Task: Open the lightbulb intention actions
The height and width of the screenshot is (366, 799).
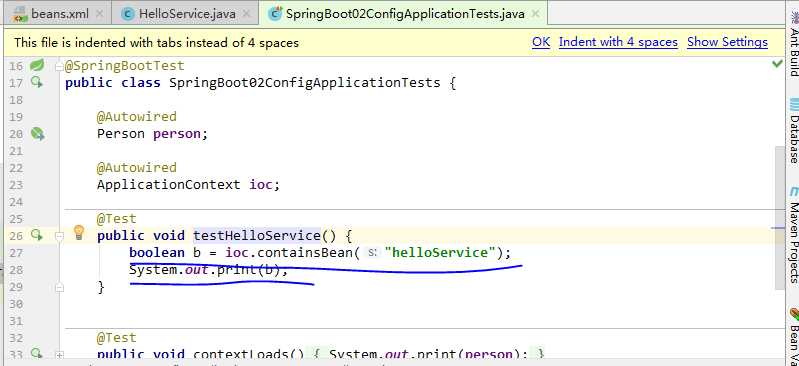Action: [x=78, y=232]
